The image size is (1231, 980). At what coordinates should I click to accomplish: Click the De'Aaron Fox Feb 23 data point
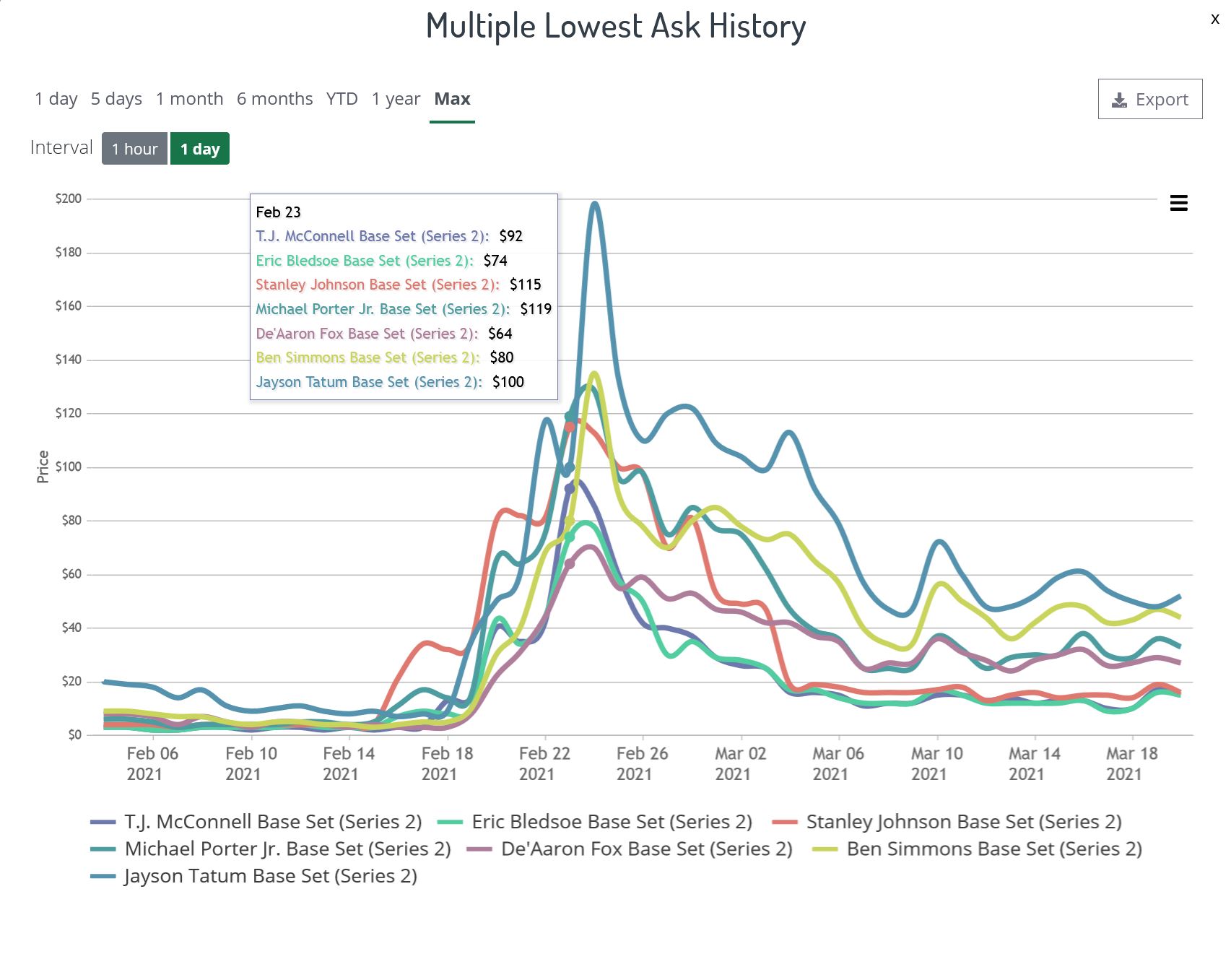tap(570, 563)
